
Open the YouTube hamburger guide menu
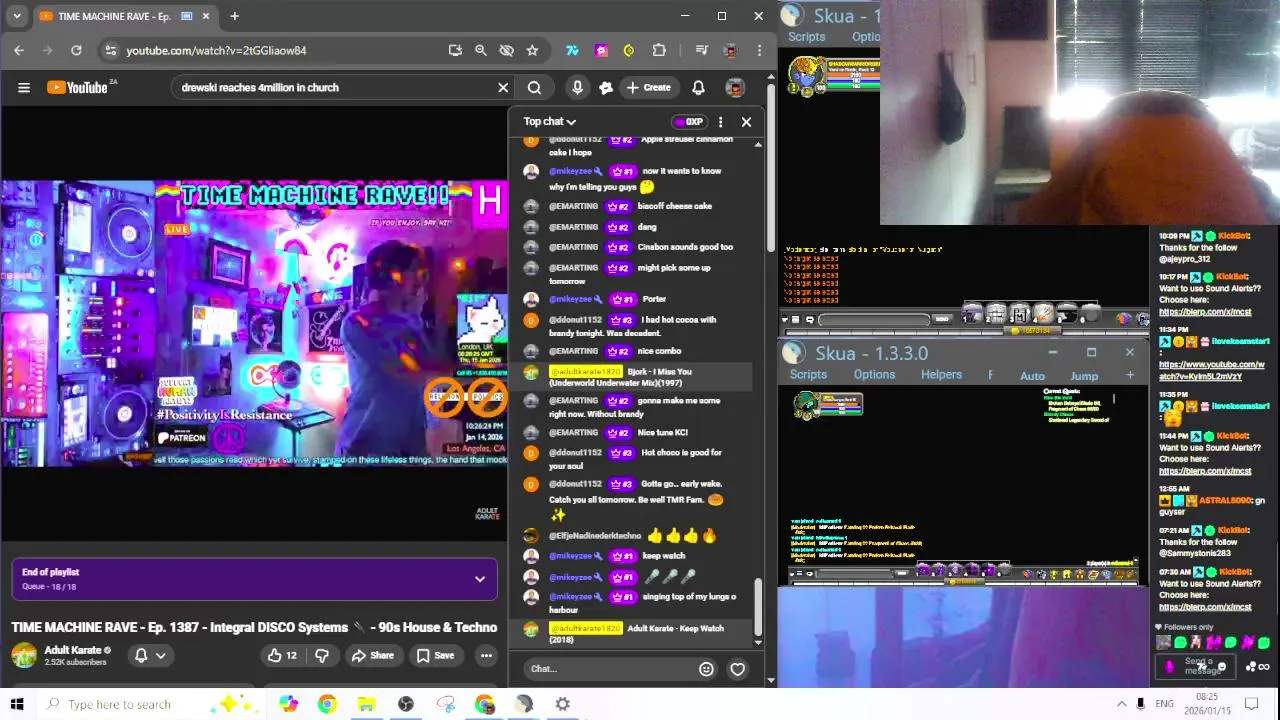(24, 88)
